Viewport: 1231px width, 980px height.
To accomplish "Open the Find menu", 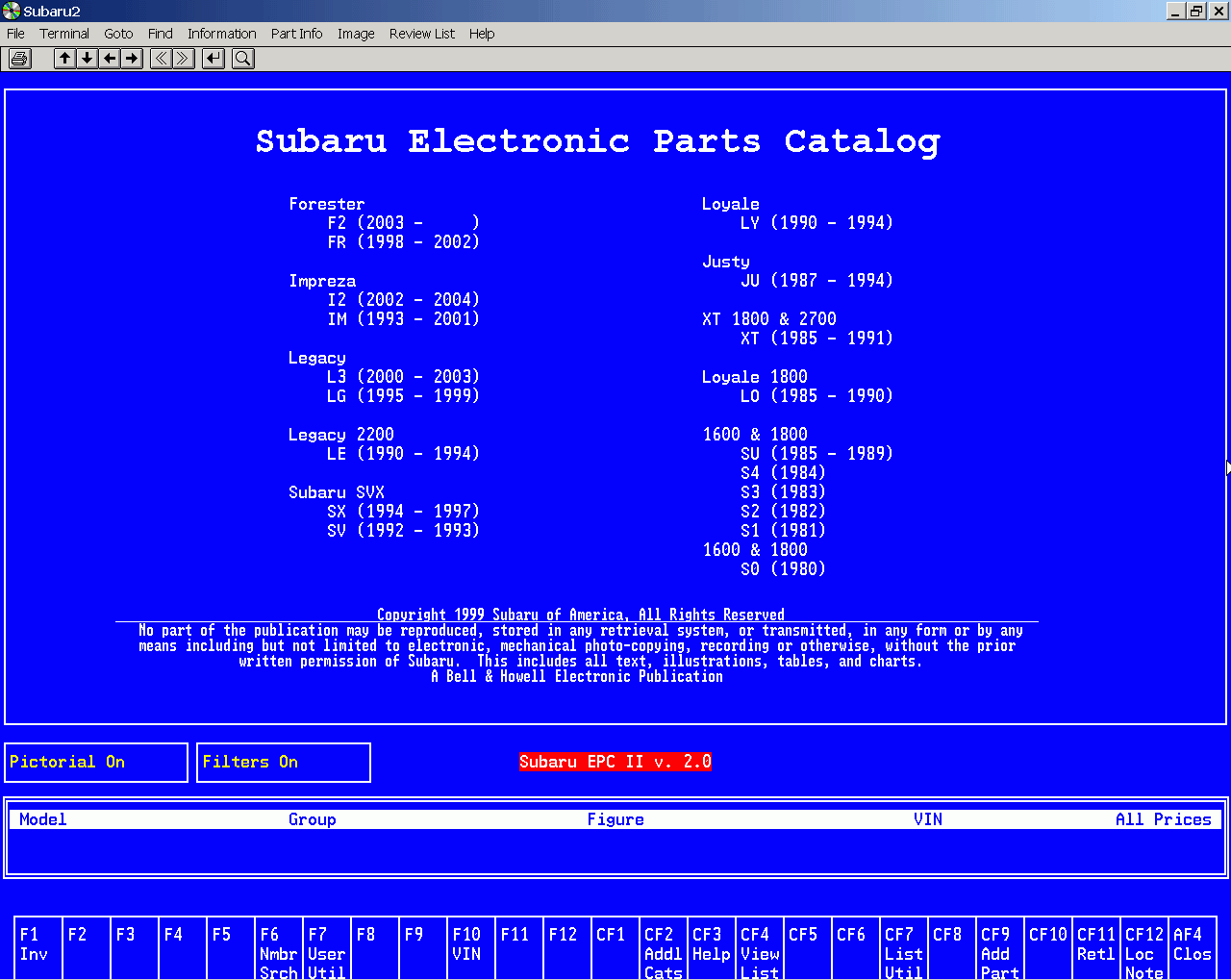I will pos(161,34).
